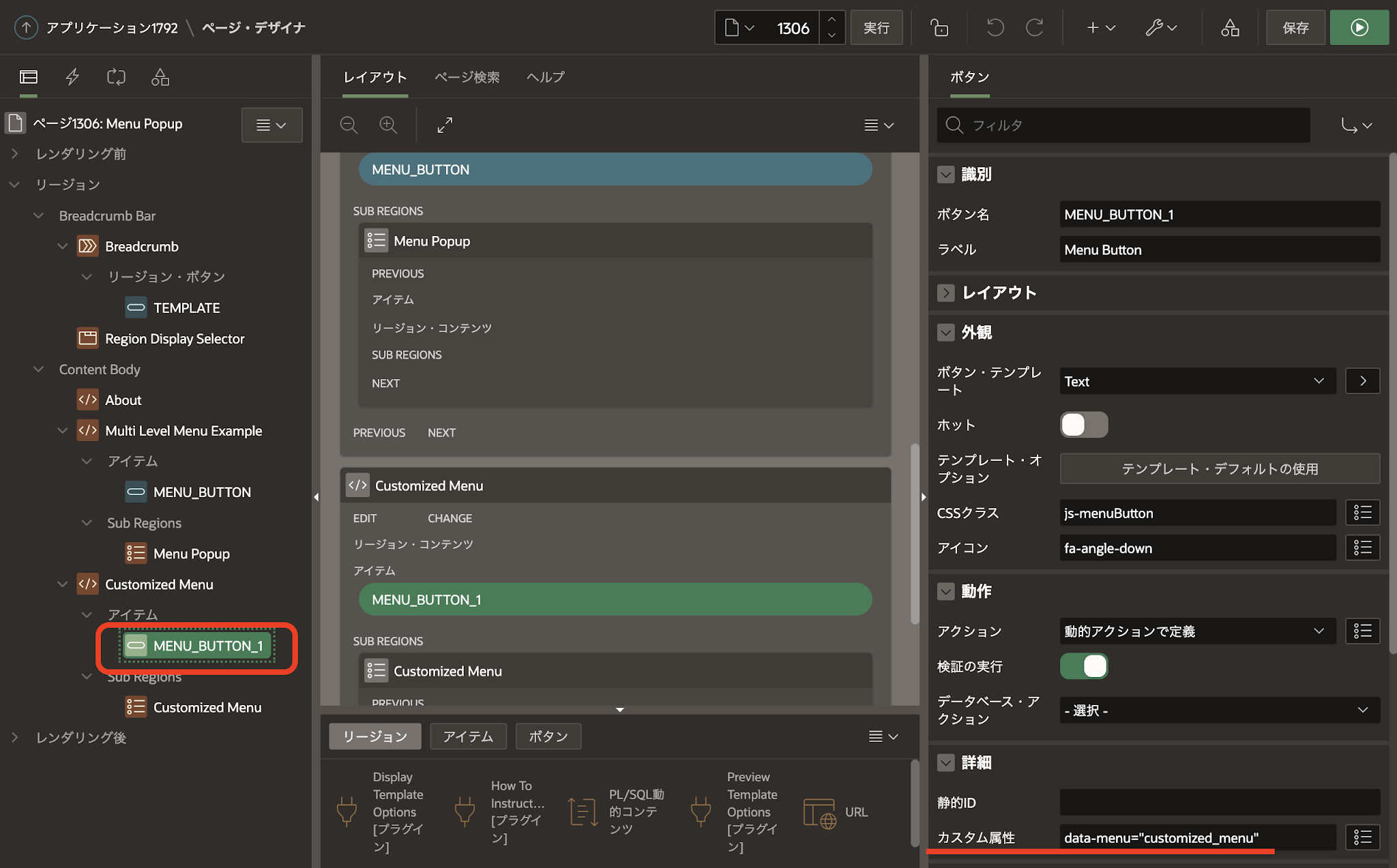Click the page lock icon
The width and height of the screenshot is (1397, 868).
coord(939,28)
